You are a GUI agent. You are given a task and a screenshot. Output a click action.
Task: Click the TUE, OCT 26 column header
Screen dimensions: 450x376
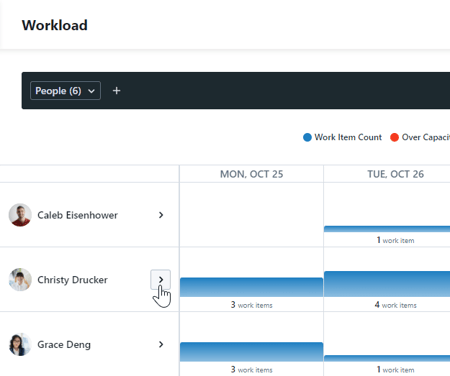point(396,174)
